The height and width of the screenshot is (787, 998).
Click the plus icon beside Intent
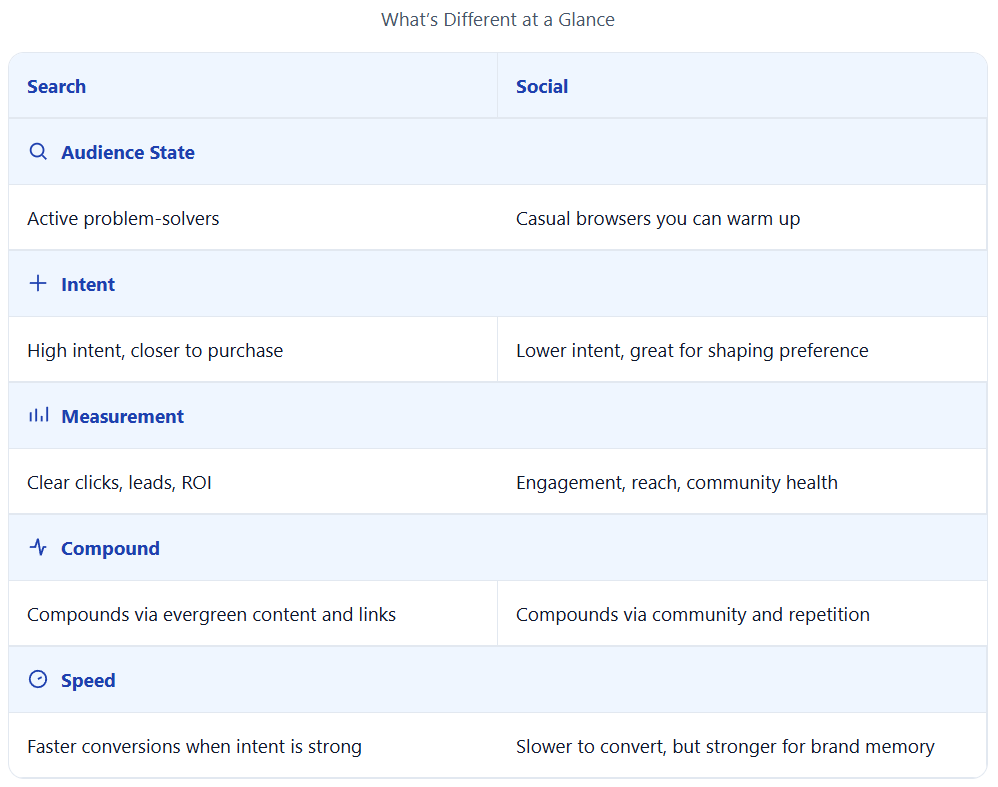[x=38, y=284]
